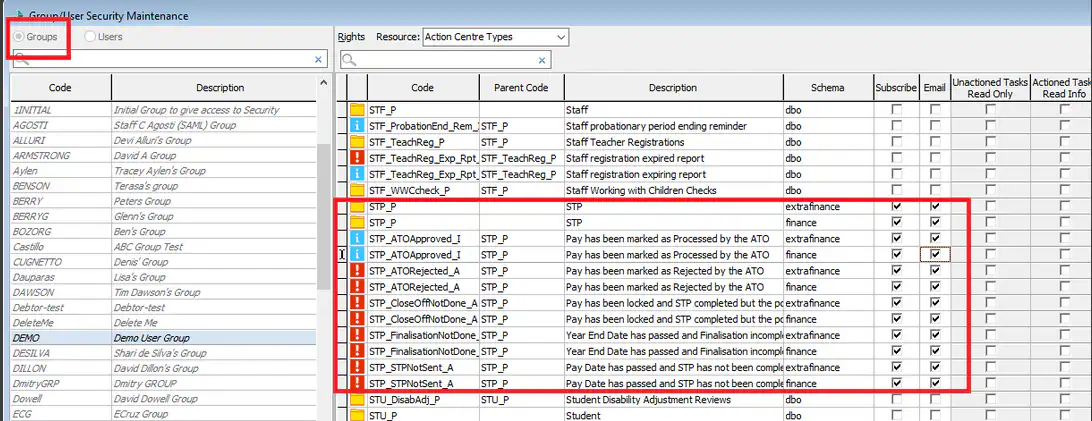The width and height of the screenshot is (1092, 421).
Task: Select the ARMSTRONG group row
Action: point(164,156)
